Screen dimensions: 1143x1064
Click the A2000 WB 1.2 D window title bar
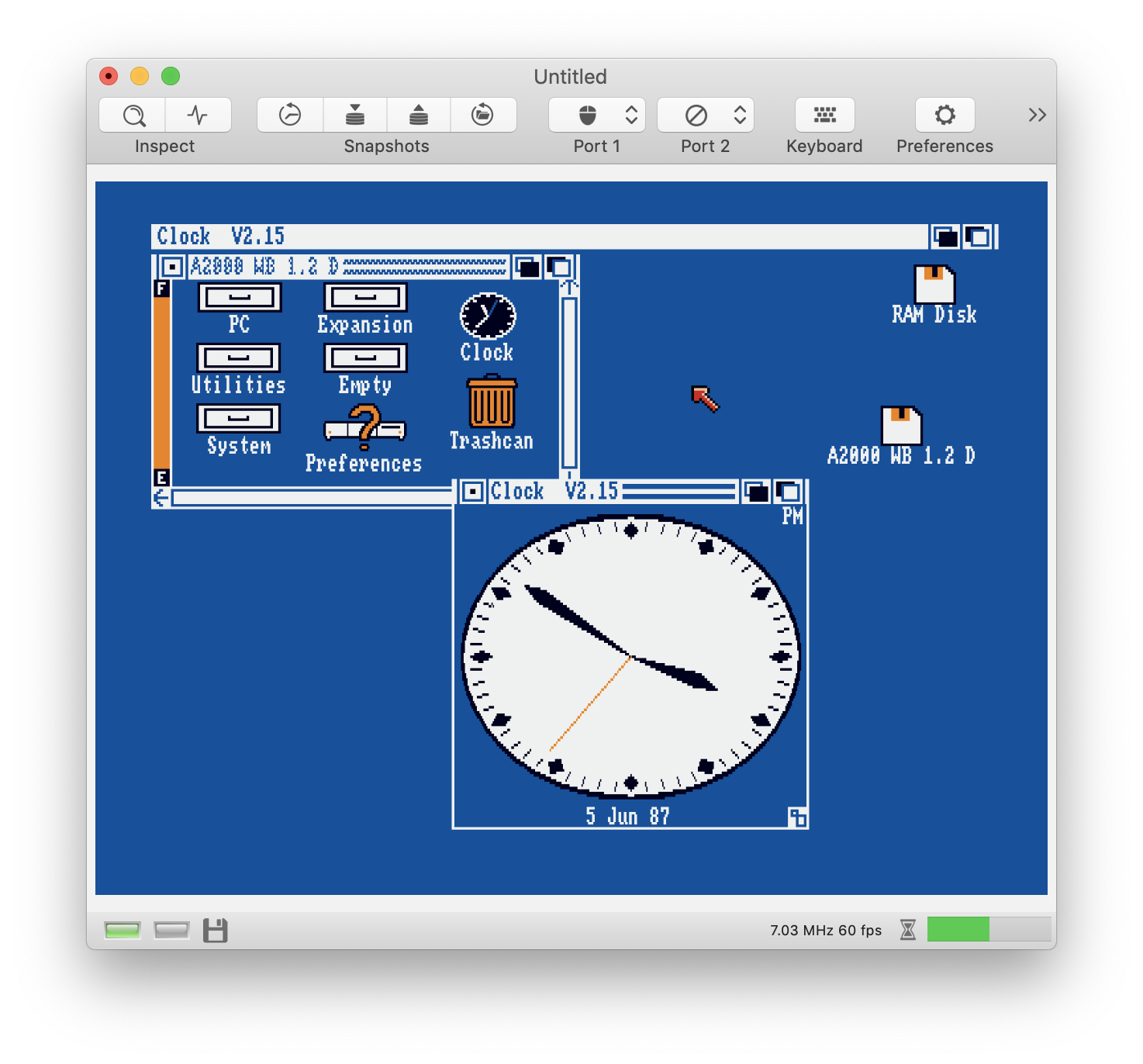[x=348, y=267]
